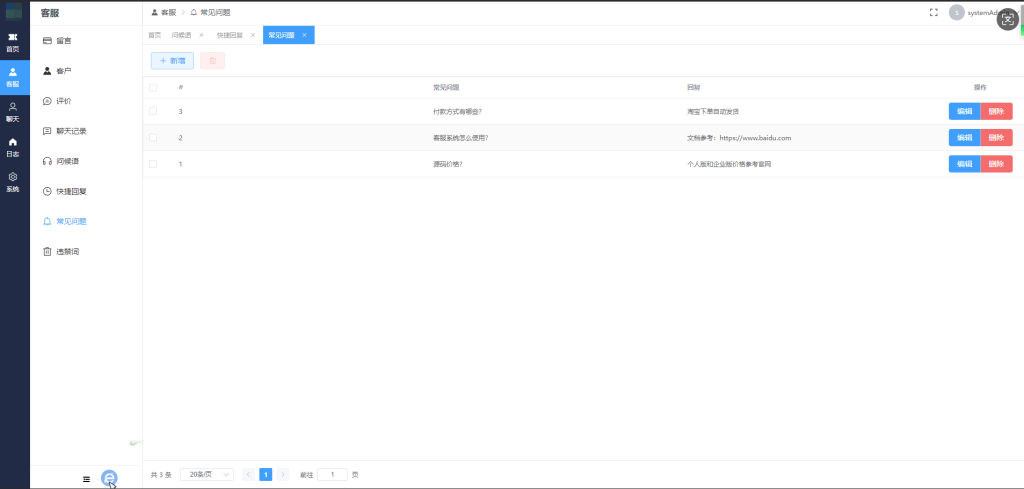Select 客服 in the dark left navigation
Viewport: 1024px width, 489px height.
coord(13,78)
